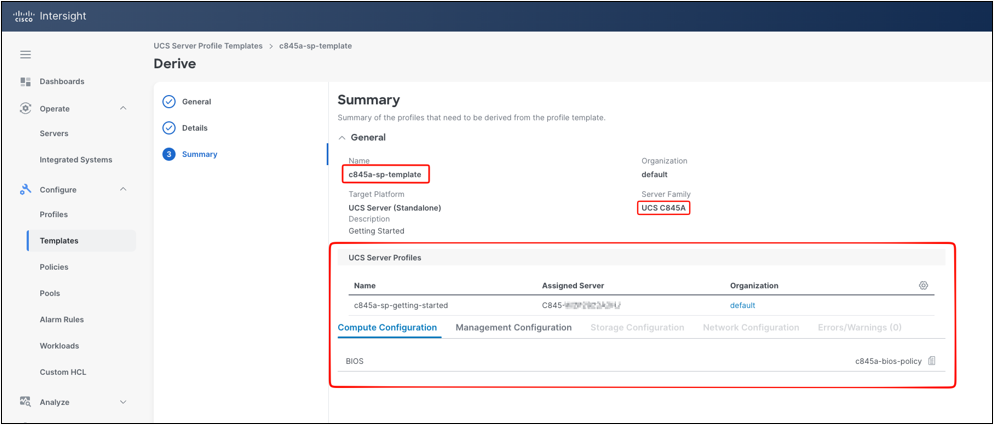Click the Cisco Intersight logo

[x=49, y=16]
